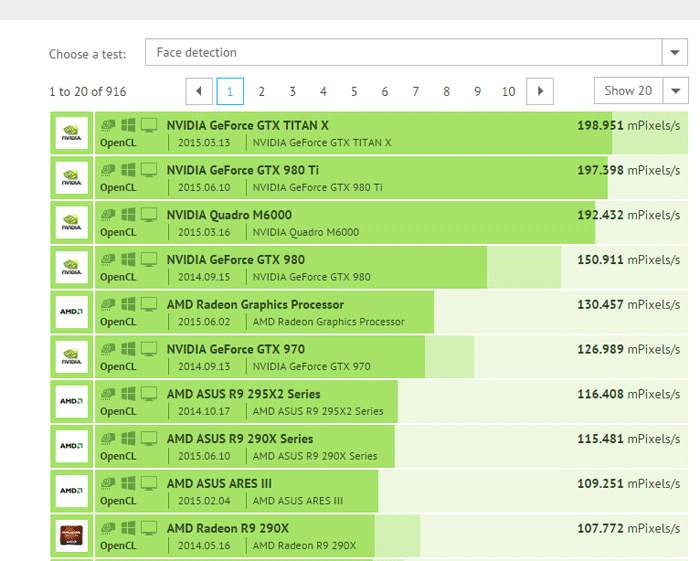The width and height of the screenshot is (700, 561).
Task: Click desktop monitor icon in Radeon R9 290X row
Action: pos(149,528)
